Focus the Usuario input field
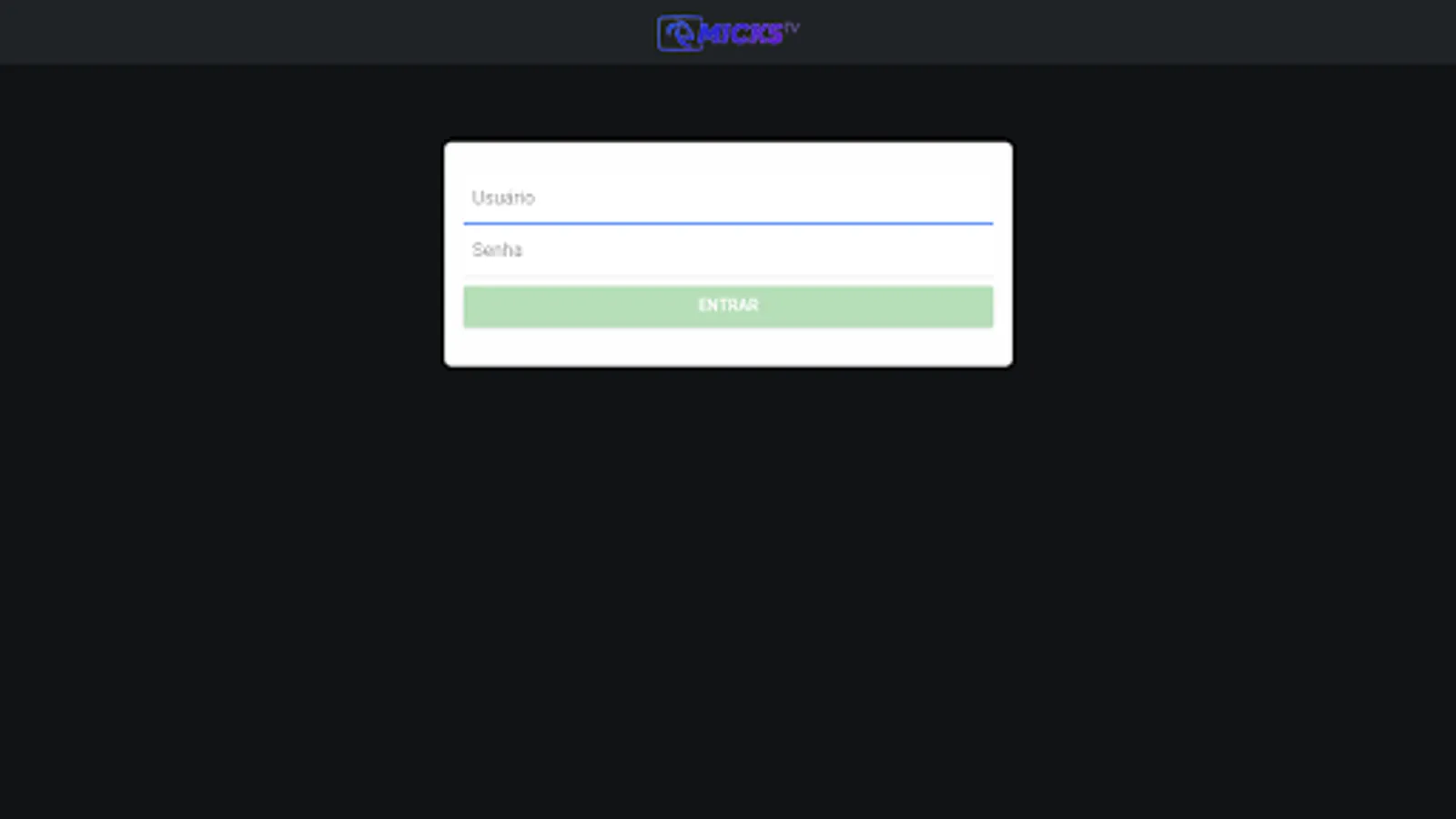Viewport: 1456px width, 819px height. tap(728, 197)
